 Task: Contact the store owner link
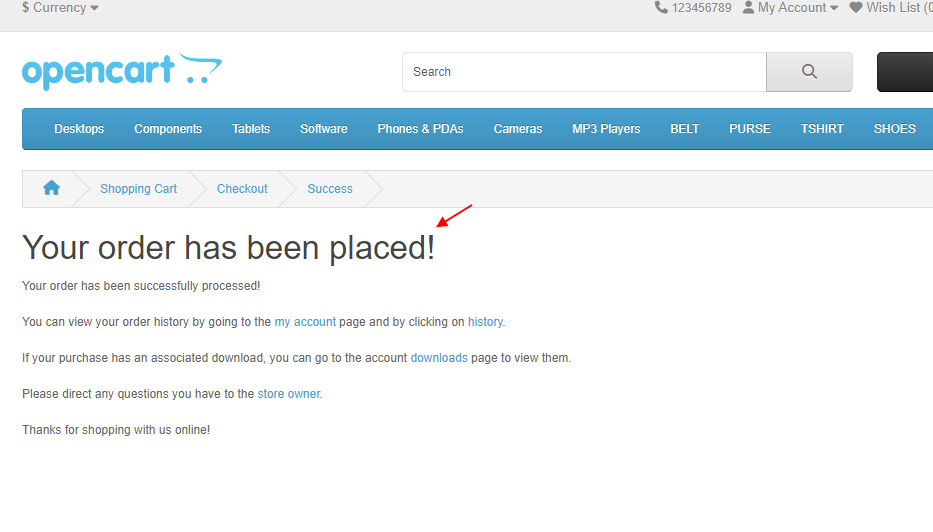pyautogui.click(x=289, y=394)
